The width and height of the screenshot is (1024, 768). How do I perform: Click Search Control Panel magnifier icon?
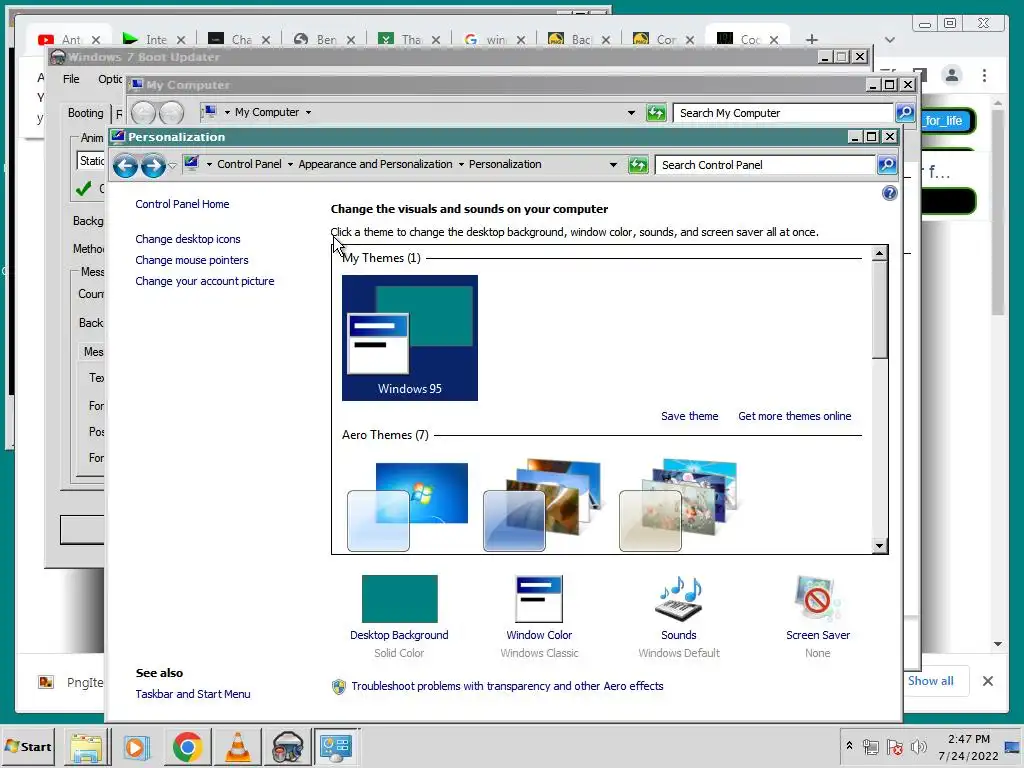tap(886, 165)
